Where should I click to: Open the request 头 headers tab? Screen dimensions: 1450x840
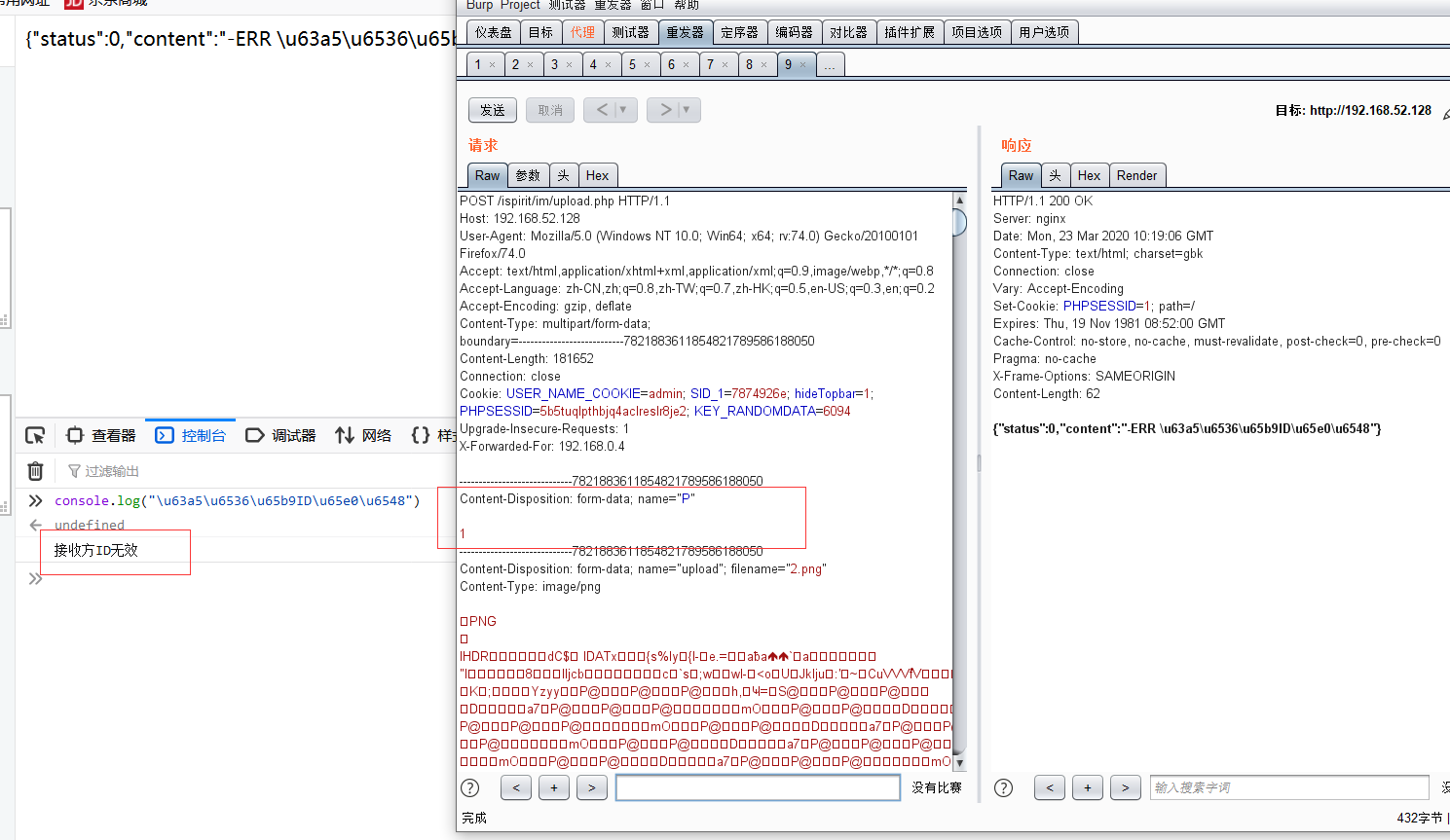[x=563, y=175]
